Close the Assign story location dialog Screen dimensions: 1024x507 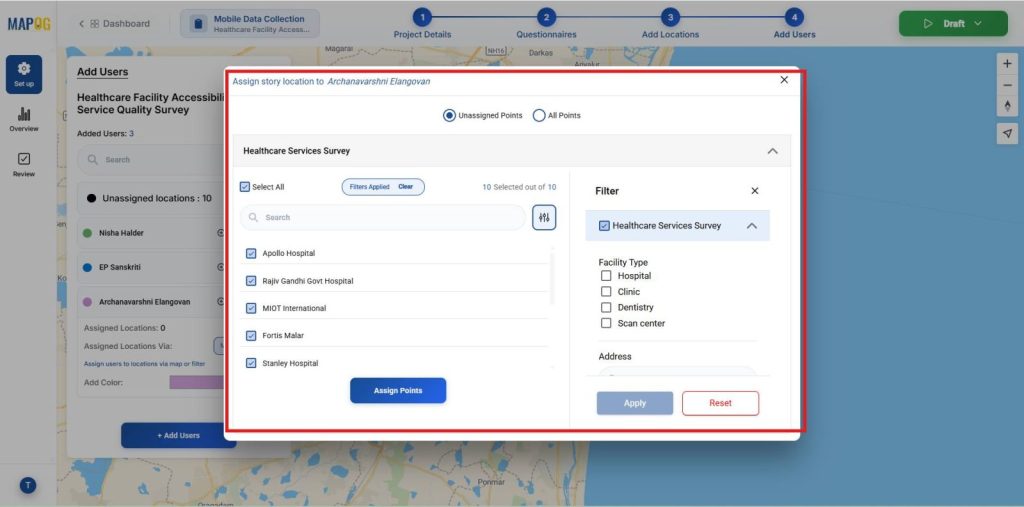[x=784, y=80]
